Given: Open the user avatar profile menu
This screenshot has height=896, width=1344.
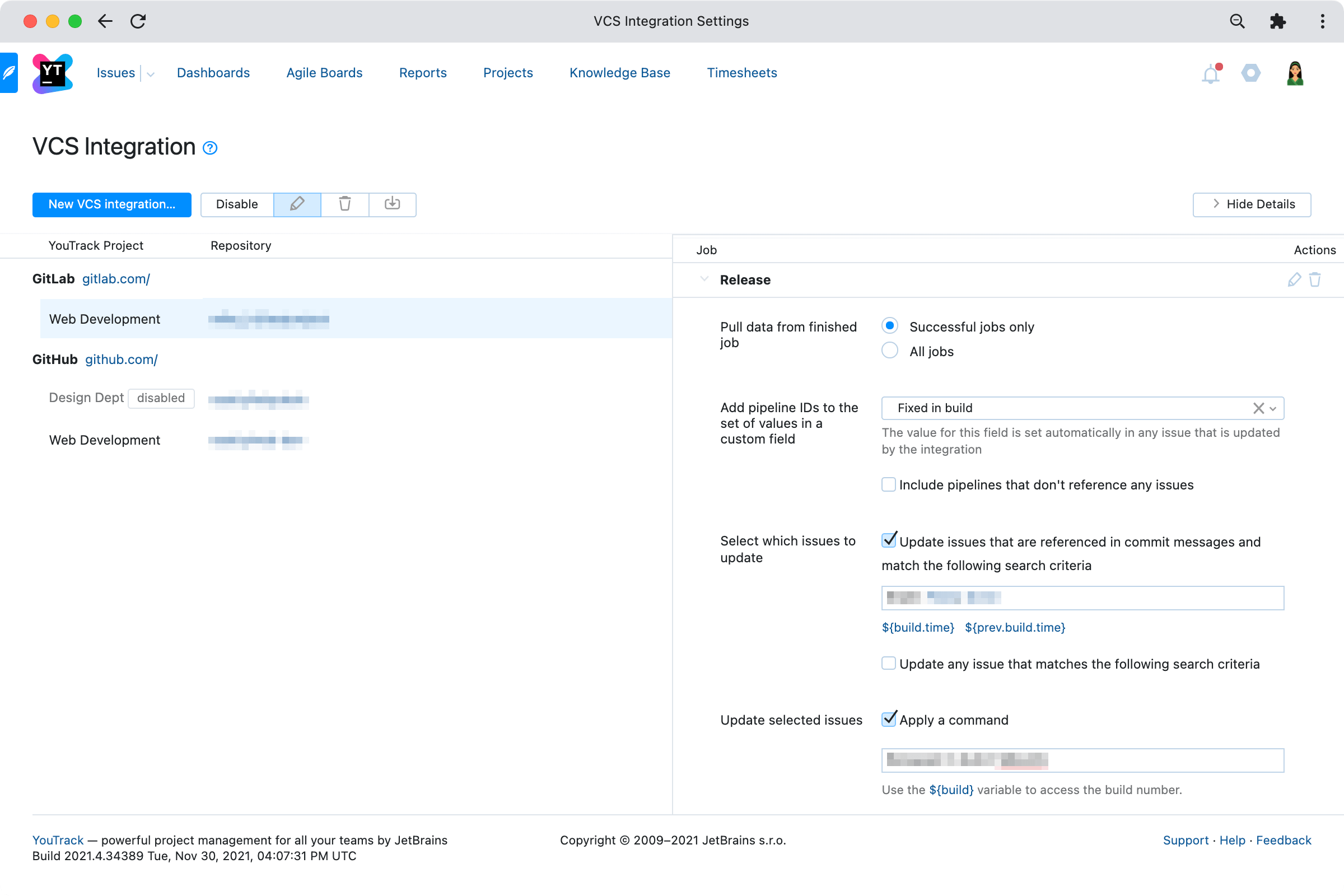Looking at the screenshot, I should point(1294,73).
